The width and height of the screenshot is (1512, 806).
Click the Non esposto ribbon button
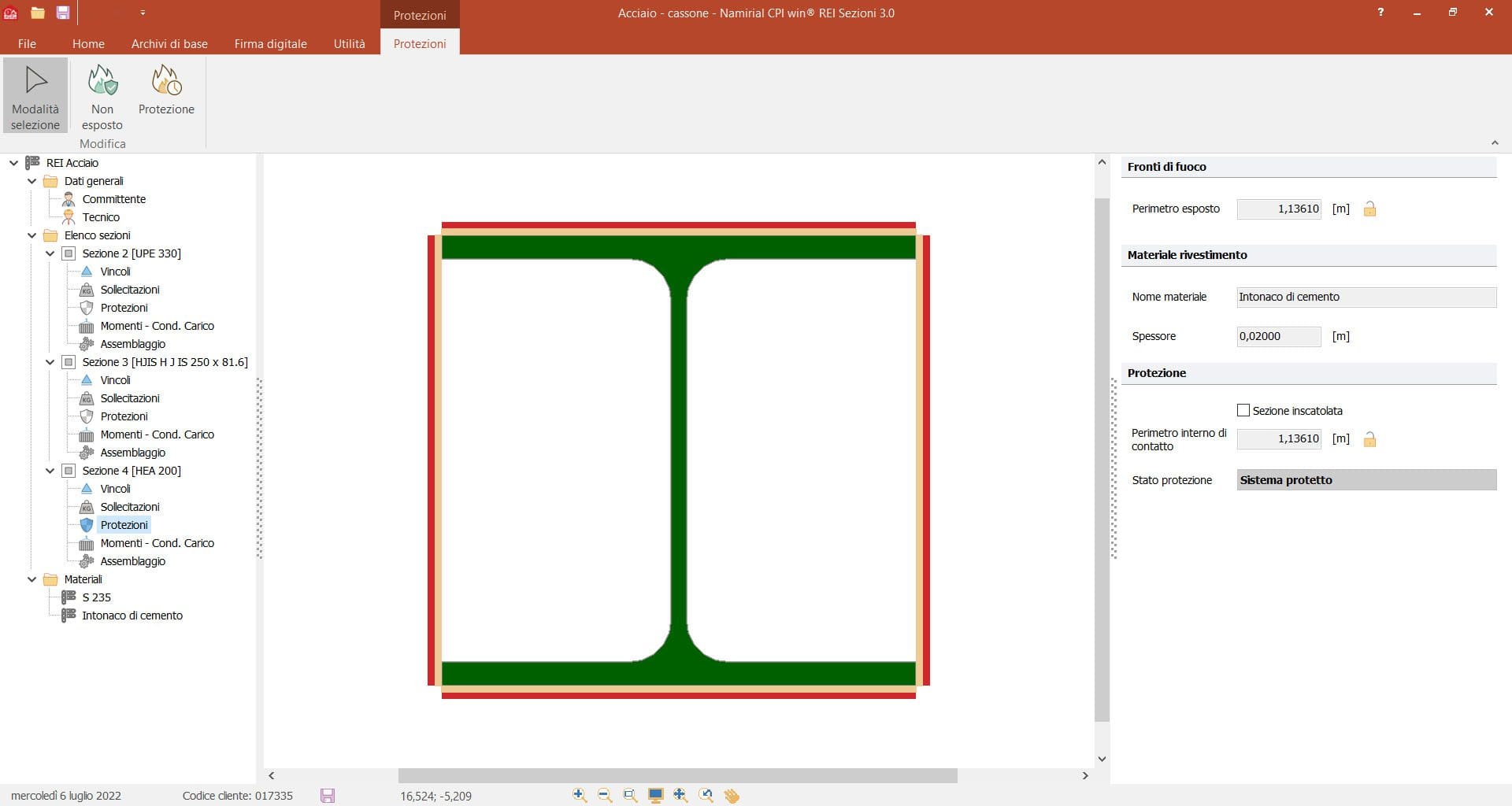102,95
